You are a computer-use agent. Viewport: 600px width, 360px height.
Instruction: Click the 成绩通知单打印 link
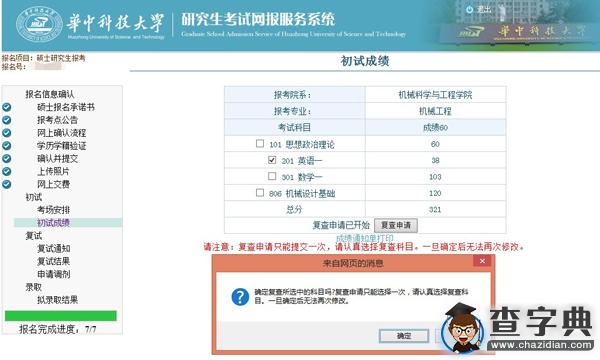[x=365, y=238]
